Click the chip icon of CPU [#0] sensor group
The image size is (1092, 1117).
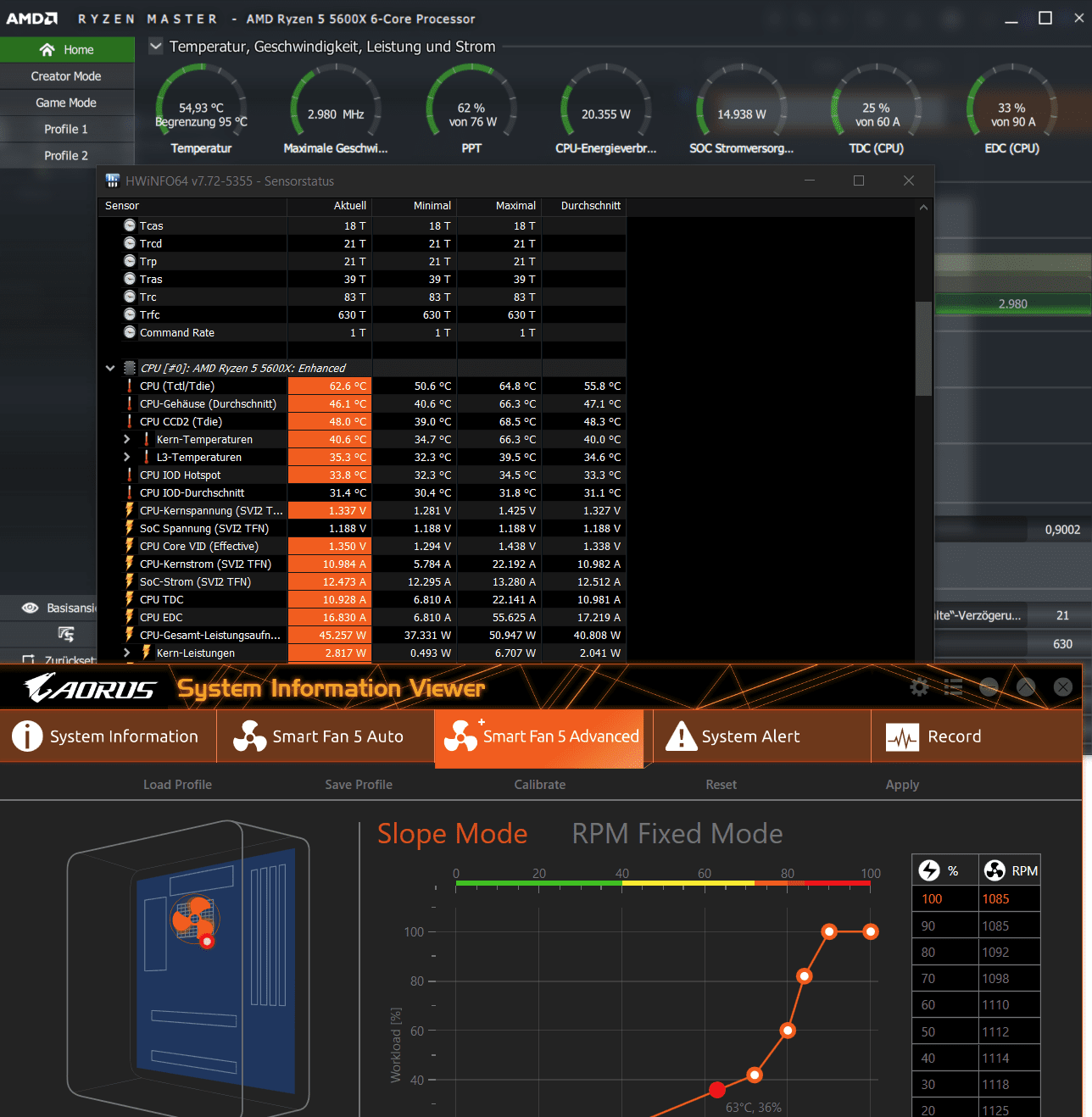[130, 368]
